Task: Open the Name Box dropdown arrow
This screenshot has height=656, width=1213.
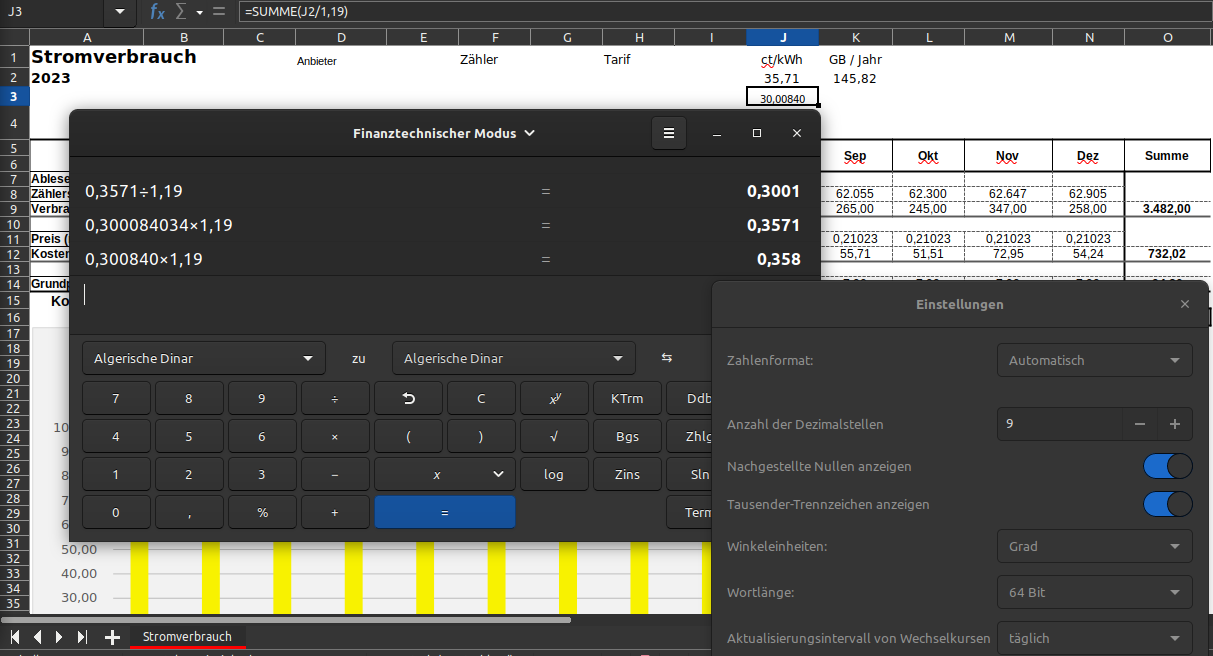Action: (121, 12)
